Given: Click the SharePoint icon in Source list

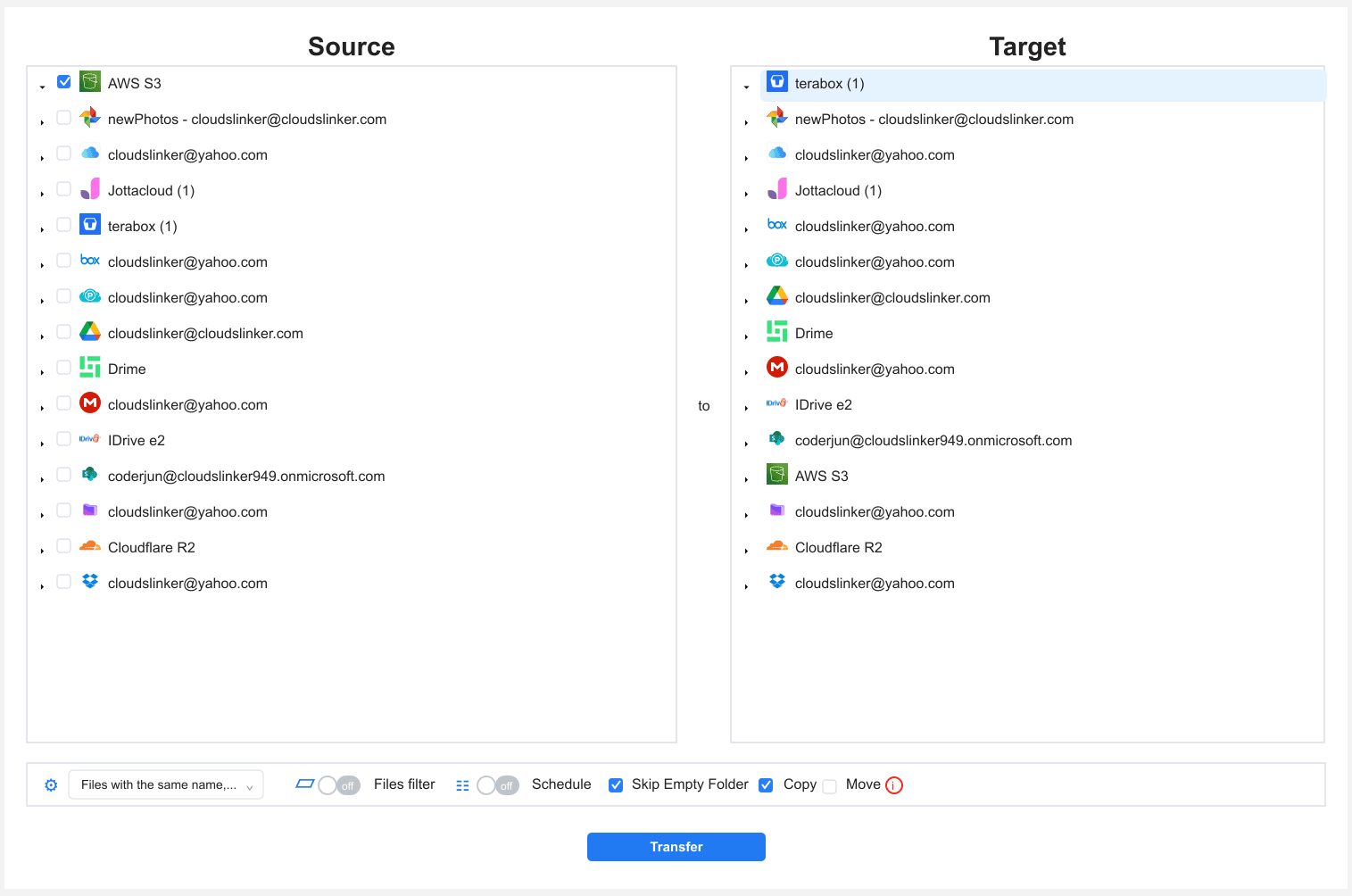Looking at the screenshot, I should [x=90, y=475].
